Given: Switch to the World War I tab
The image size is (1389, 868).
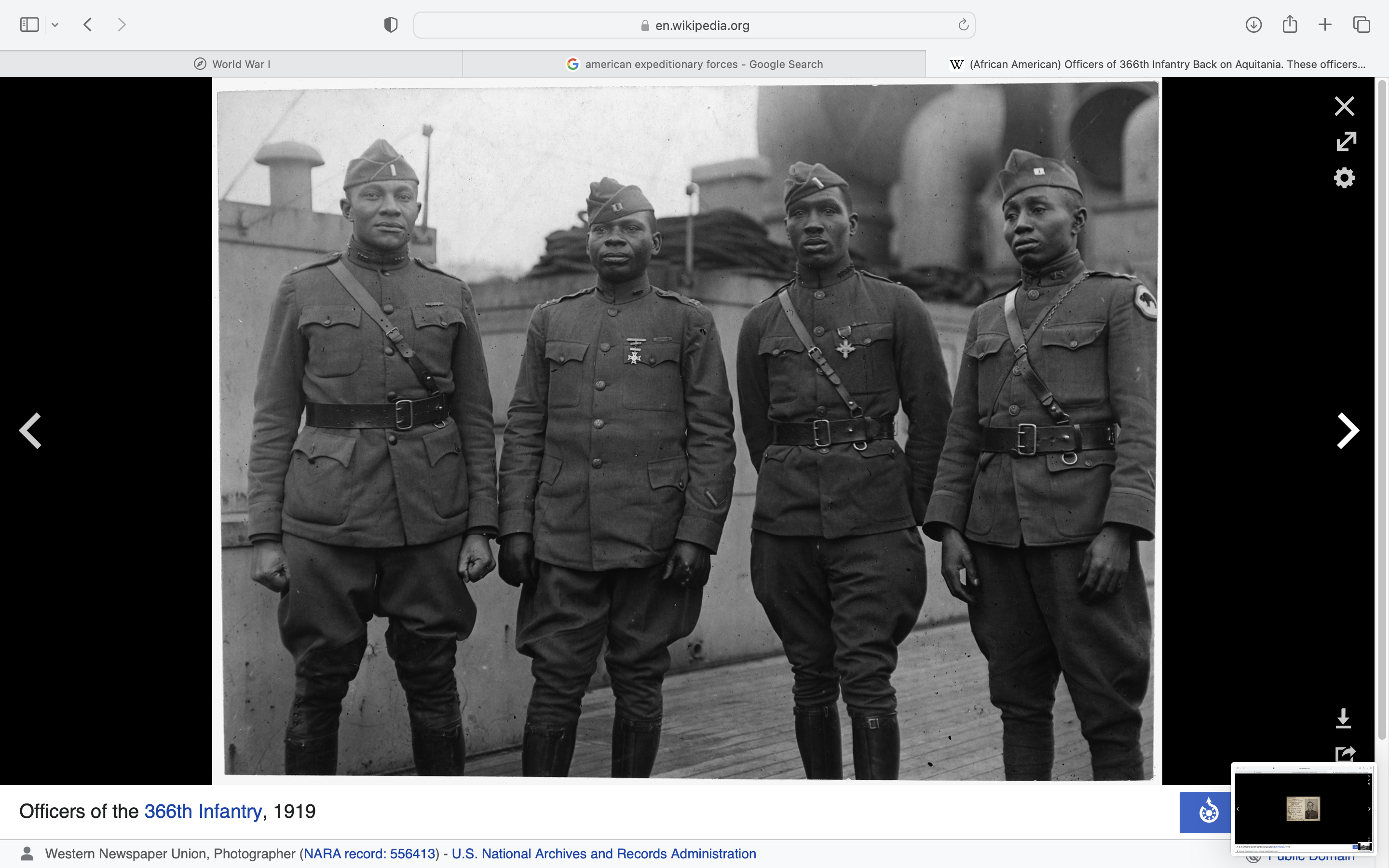Looking at the screenshot, I should tap(232, 64).
